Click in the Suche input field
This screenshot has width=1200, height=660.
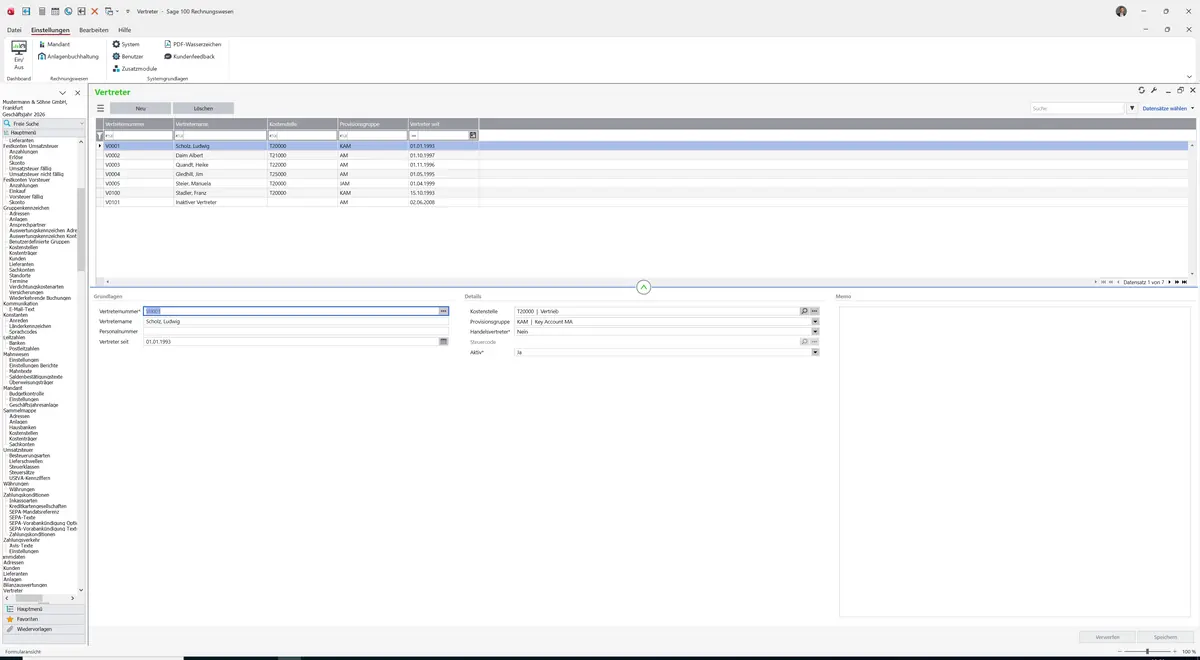(1078, 108)
